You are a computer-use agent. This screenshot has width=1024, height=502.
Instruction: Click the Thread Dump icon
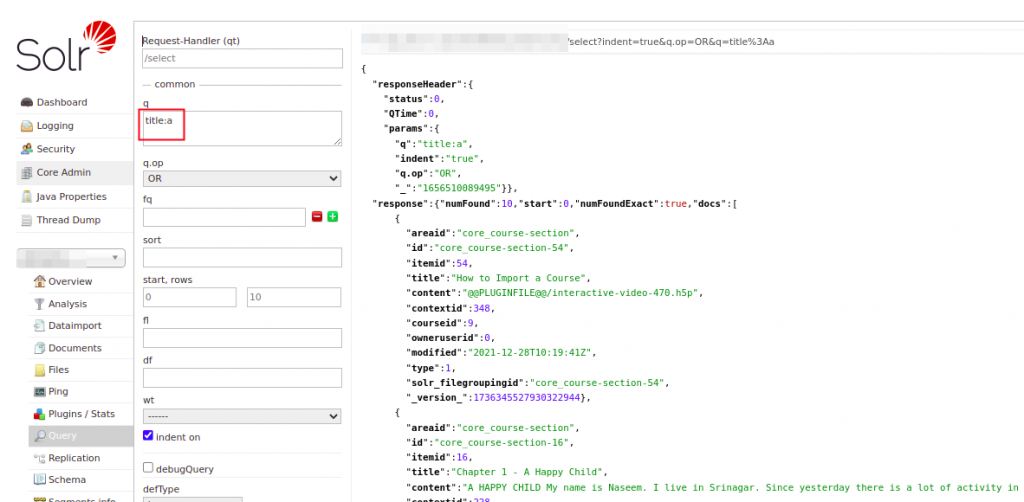tap(27, 221)
